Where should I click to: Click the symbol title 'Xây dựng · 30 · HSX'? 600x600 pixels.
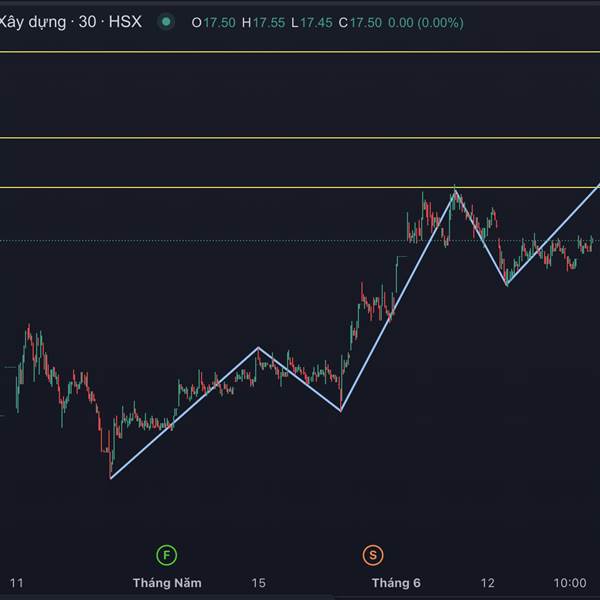(71, 22)
